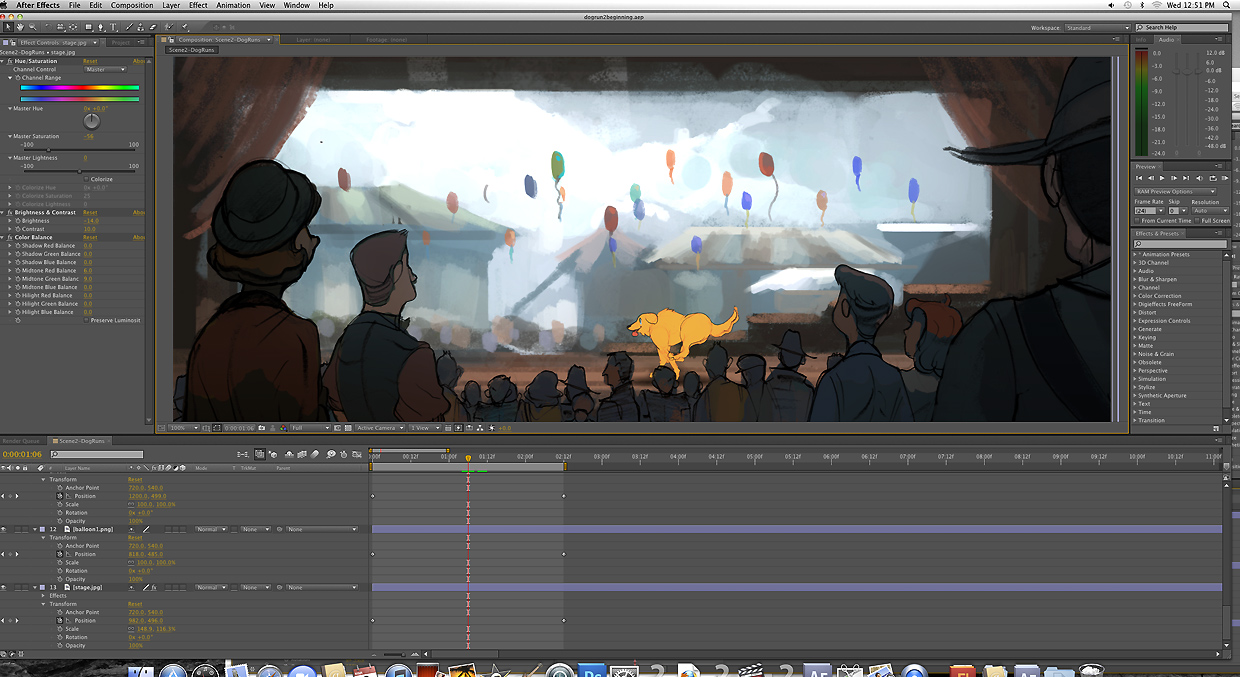This screenshot has width=1240, height=677.
Task: Hide the balloon1.png layer eye
Action: coord(3,529)
